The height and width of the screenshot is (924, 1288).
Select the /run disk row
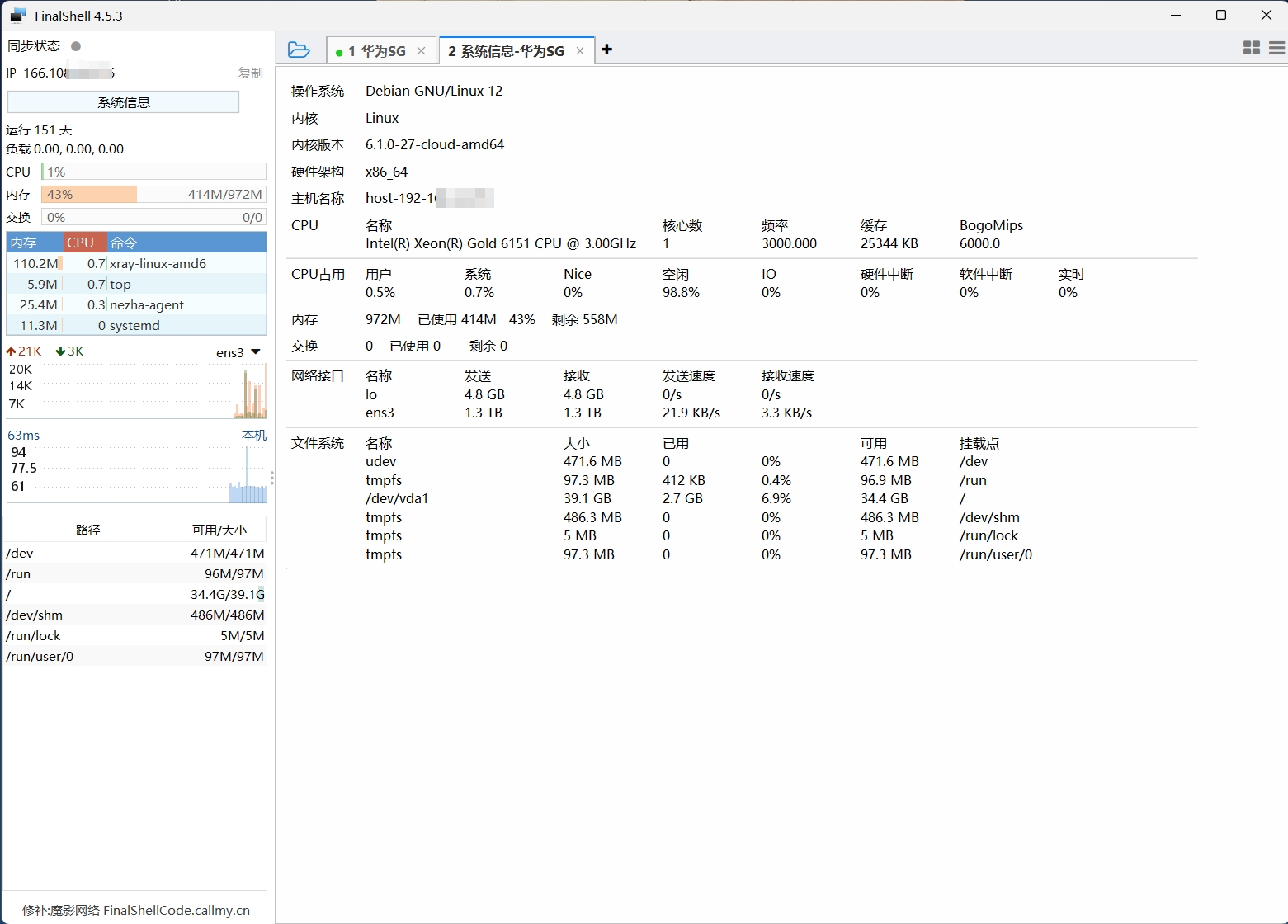tap(135, 573)
